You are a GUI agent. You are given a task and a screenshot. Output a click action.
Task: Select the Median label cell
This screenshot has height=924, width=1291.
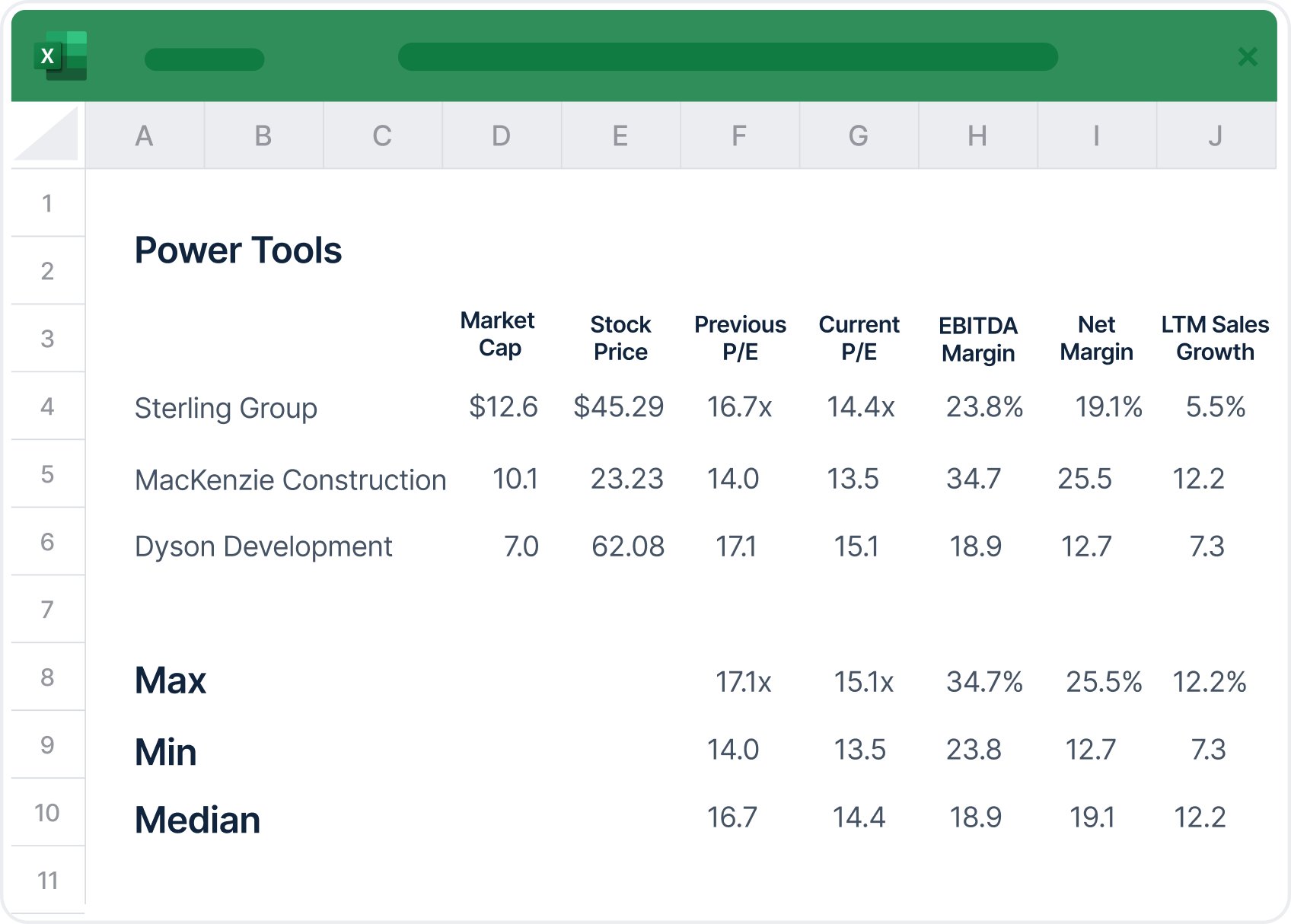point(196,820)
